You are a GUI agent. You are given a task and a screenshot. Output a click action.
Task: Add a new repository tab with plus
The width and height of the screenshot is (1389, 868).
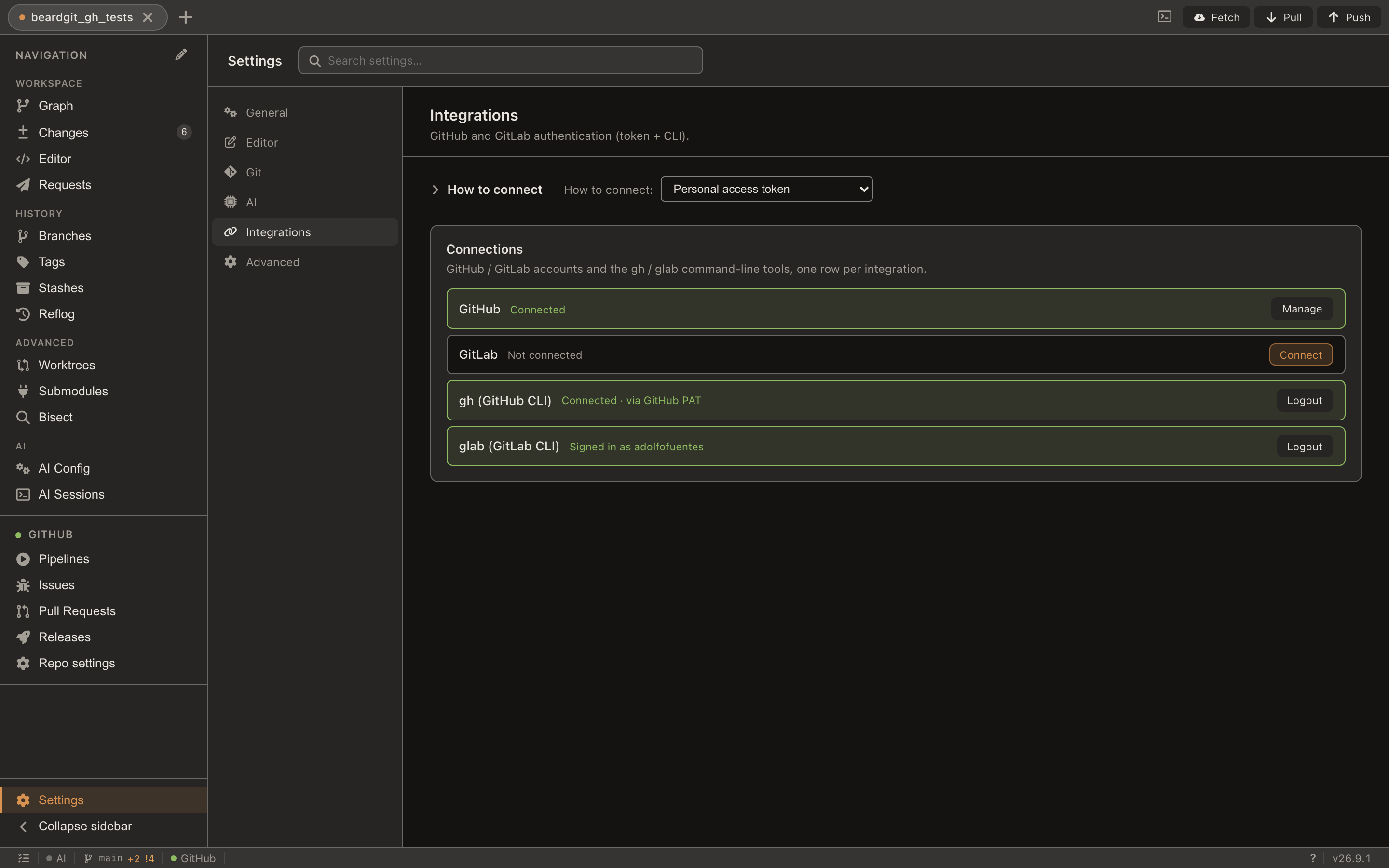pos(185,17)
